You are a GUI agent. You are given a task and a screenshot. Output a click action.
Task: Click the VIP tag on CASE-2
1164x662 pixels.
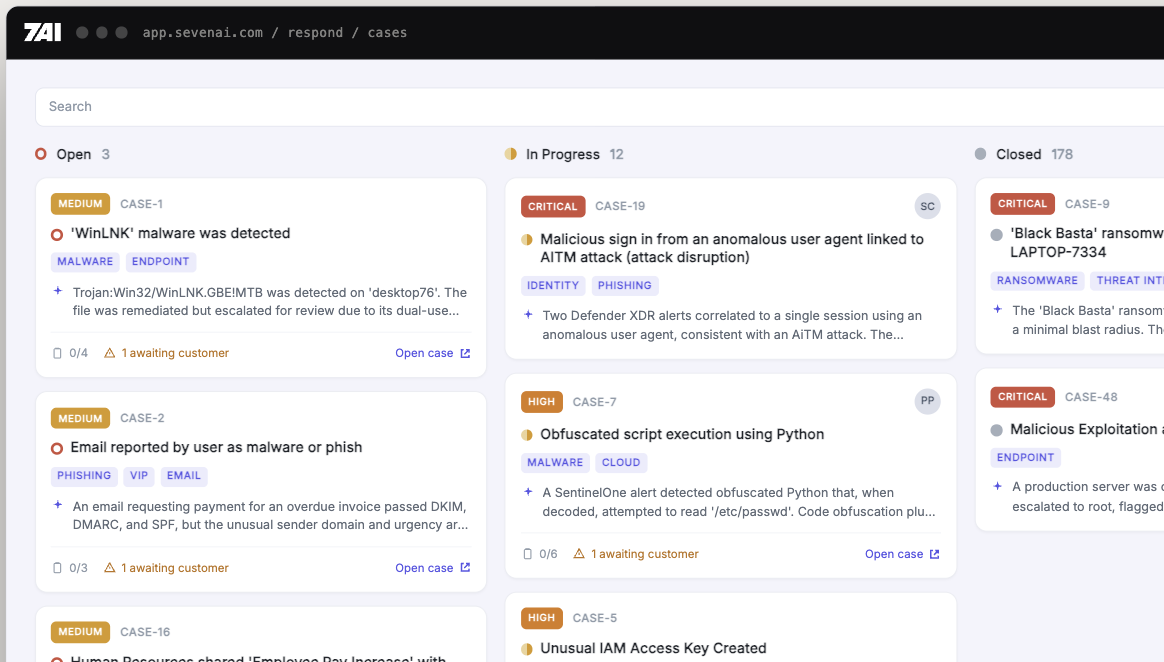click(139, 476)
